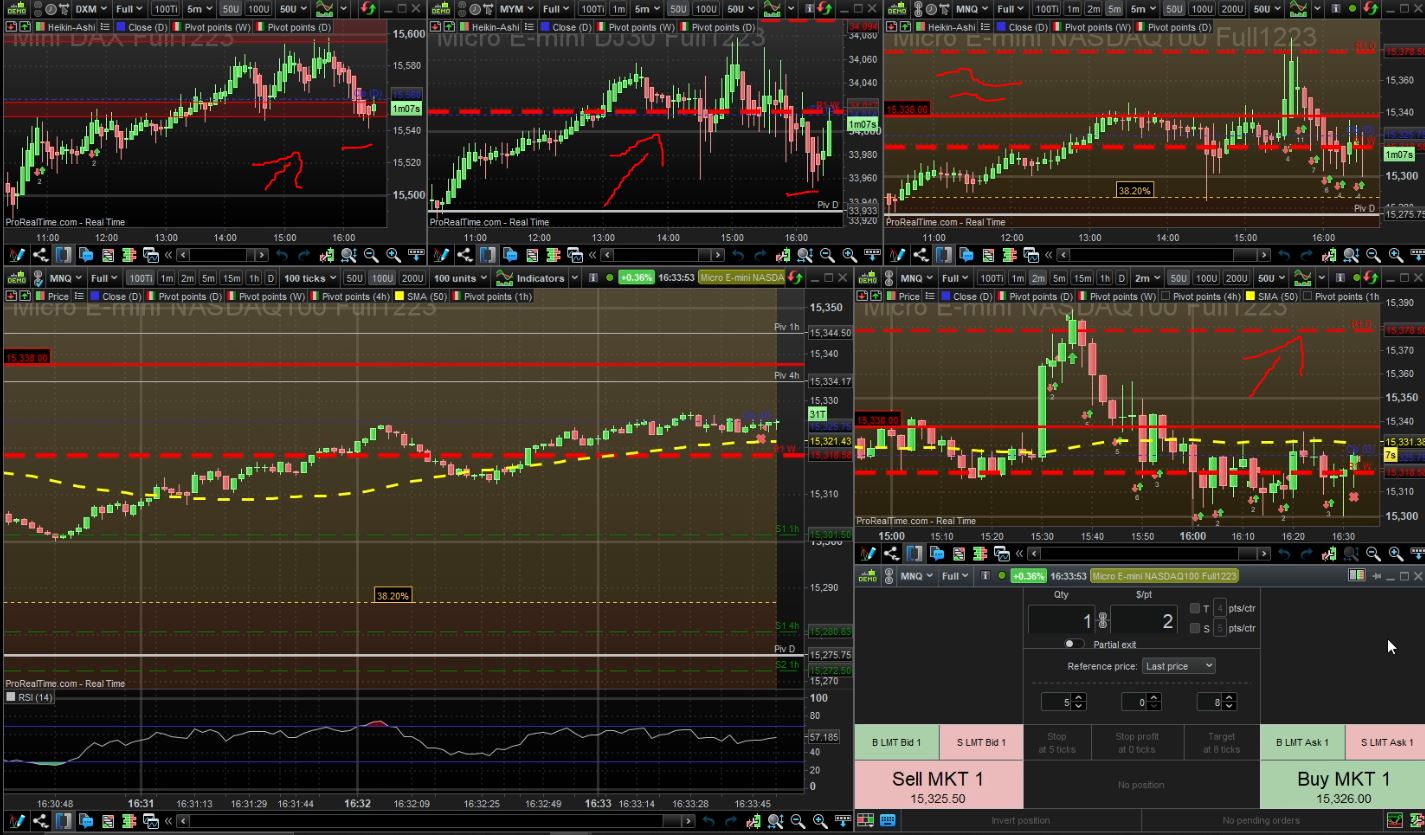Enable the T pts/ctr checkbox

(x=1195, y=608)
